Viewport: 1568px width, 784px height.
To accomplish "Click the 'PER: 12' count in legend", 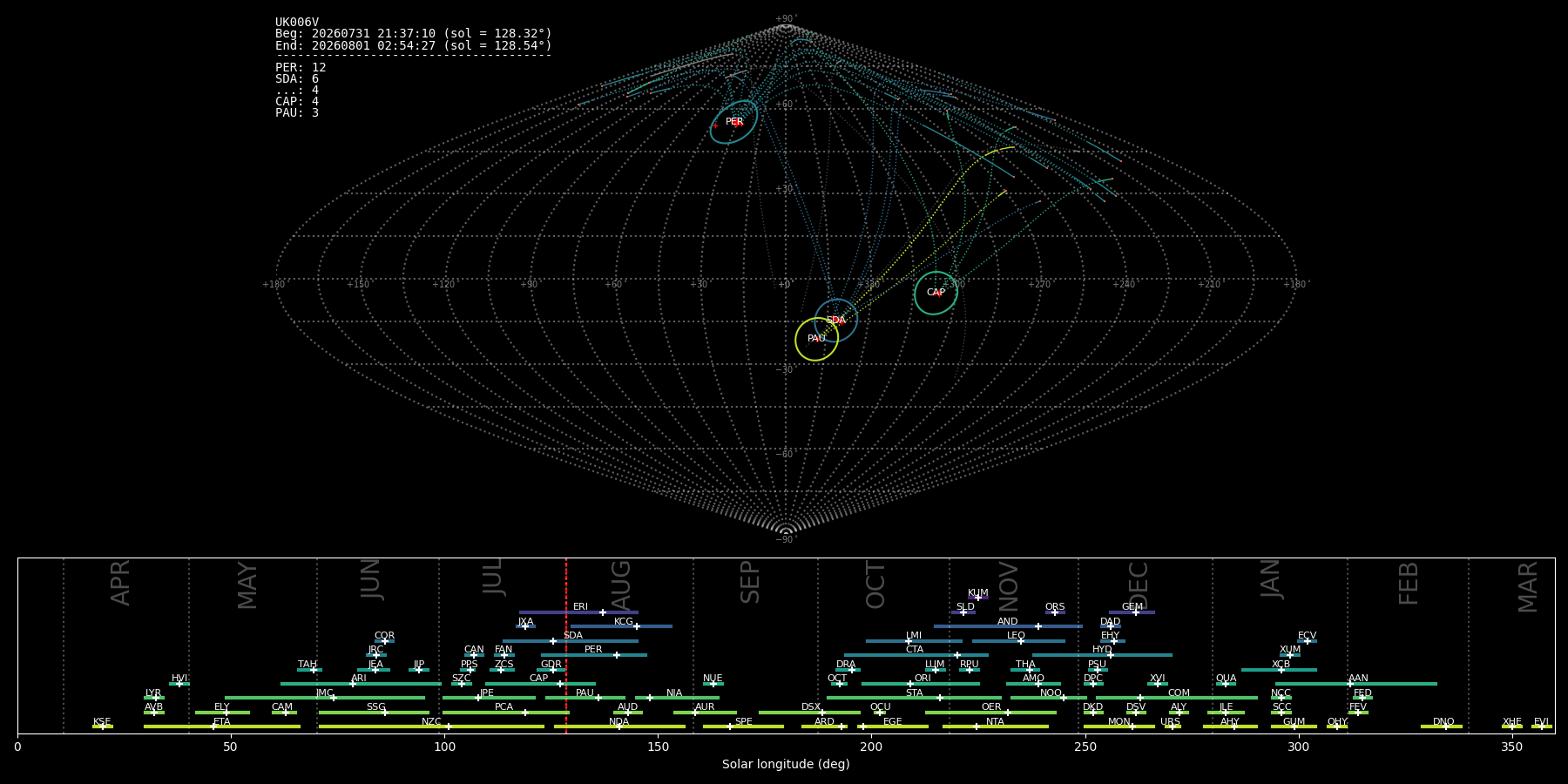I will pyautogui.click(x=301, y=68).
